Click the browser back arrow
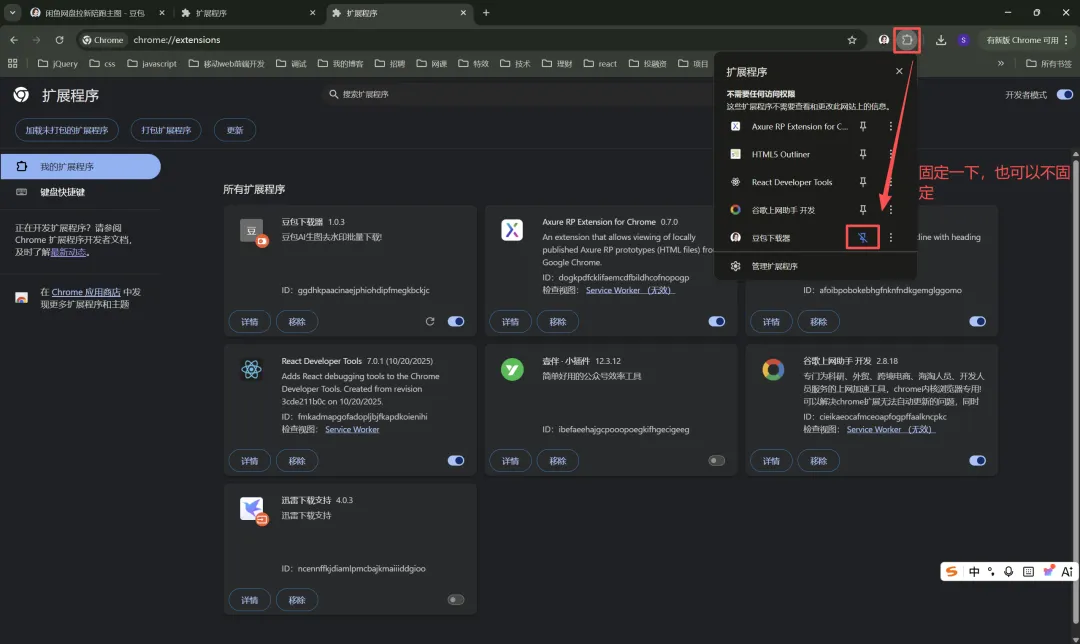1080x644 pixels. click(x=14, y=40)
